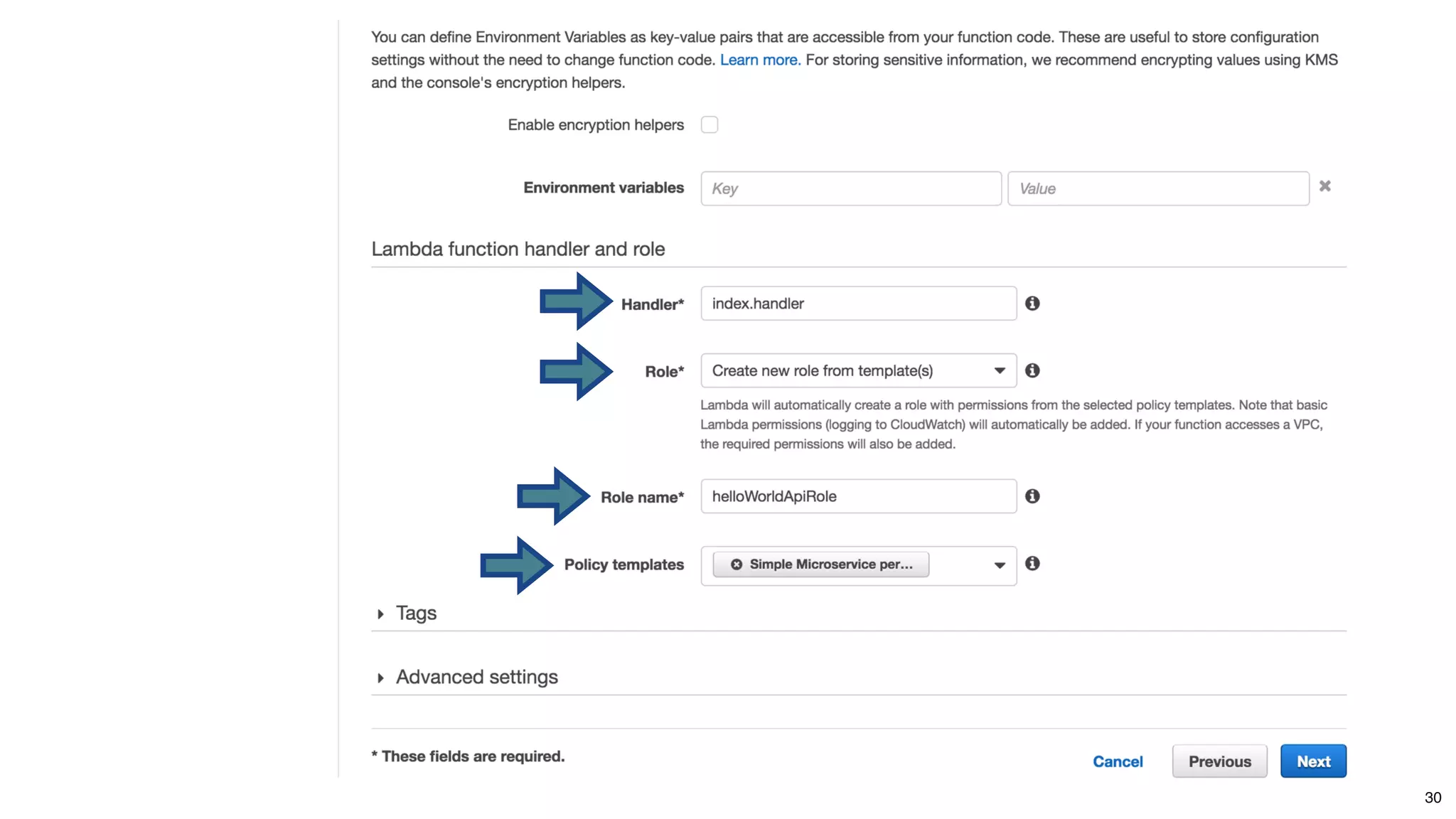Viewport: 1456px width, 819px height.
Task: Click the info icon next to Policy templates
Action: coord(1032,564)
